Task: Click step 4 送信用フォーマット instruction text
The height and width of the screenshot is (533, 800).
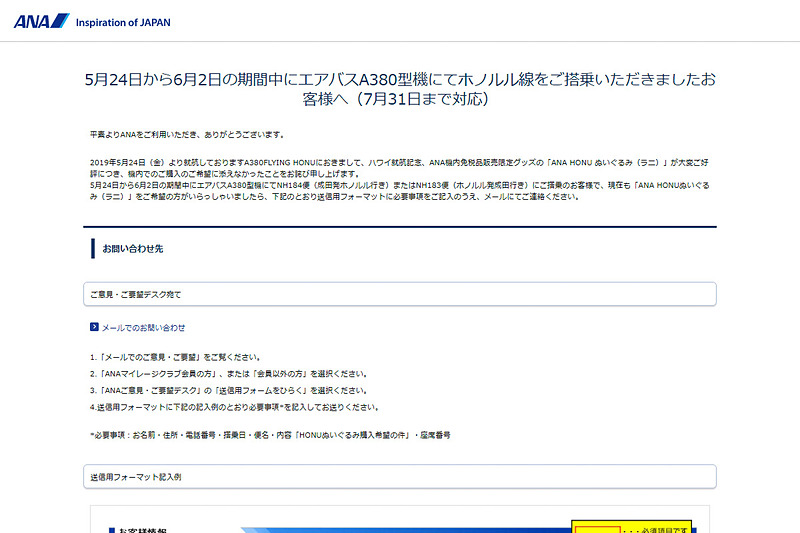Action: point(234,408)
